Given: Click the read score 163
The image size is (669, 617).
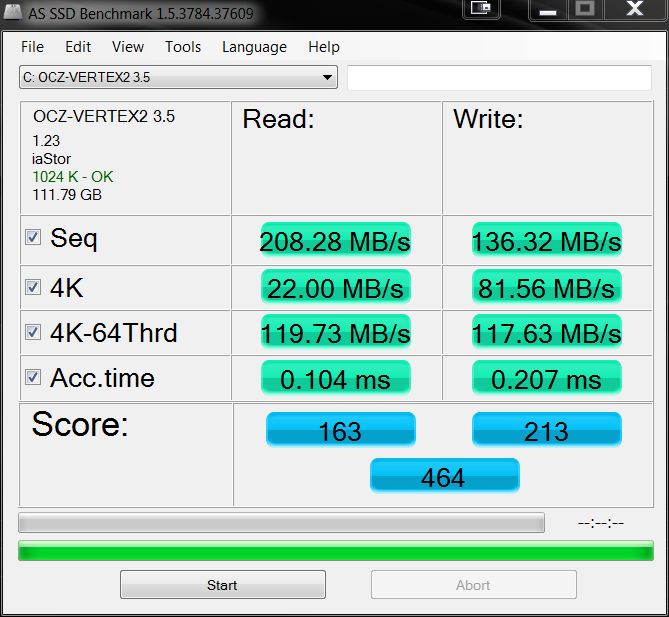Looking at the screenshot, I should coord(340,430).
